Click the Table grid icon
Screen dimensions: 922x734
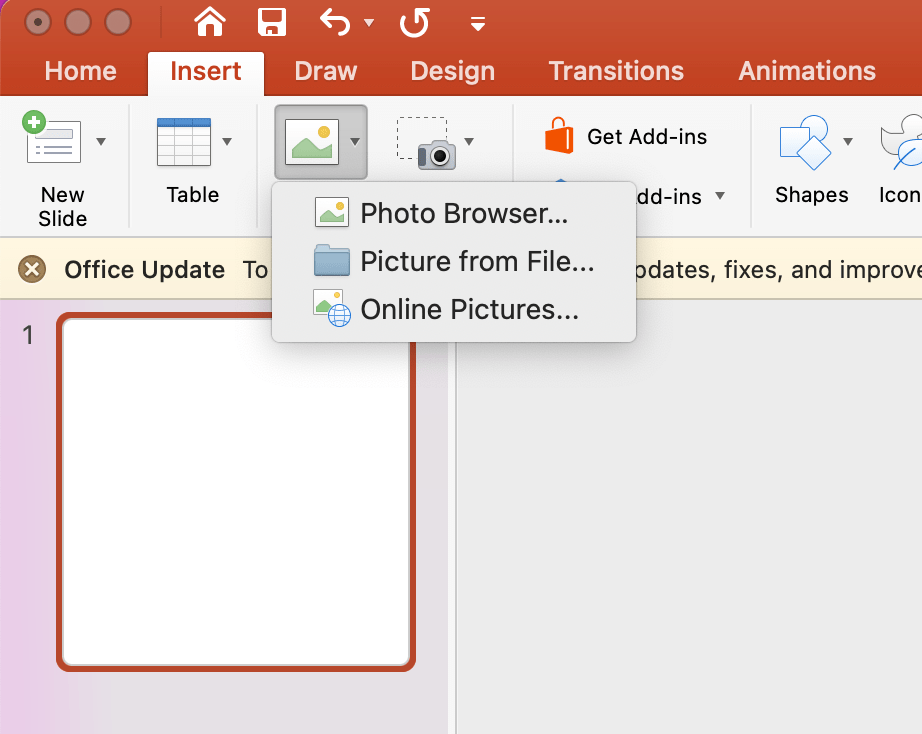[x=184, y=141]
